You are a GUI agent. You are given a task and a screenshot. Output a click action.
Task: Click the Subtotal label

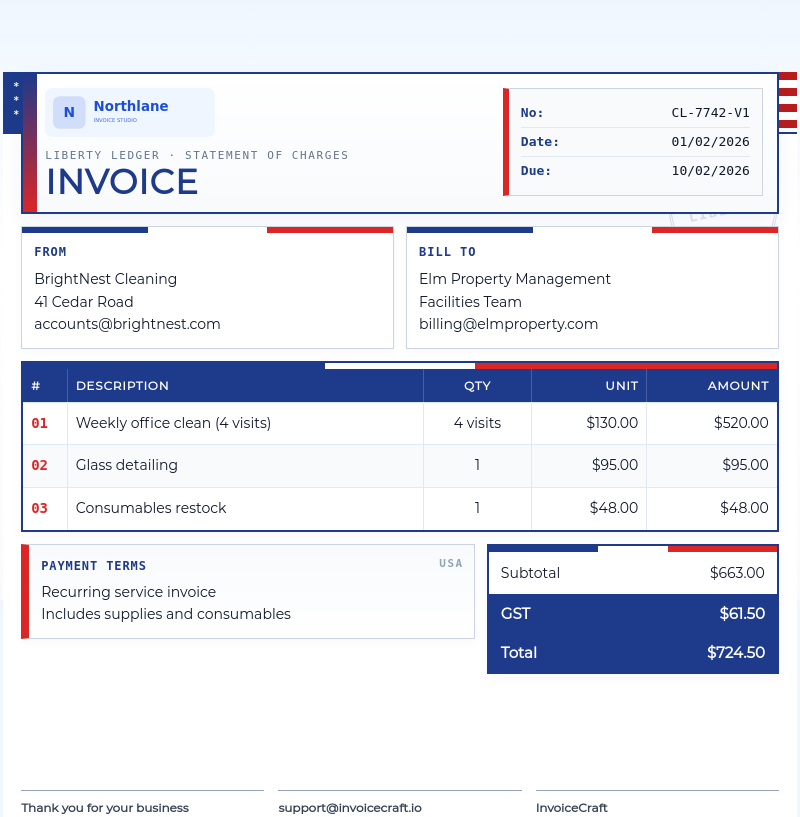(x=530, y=573)
